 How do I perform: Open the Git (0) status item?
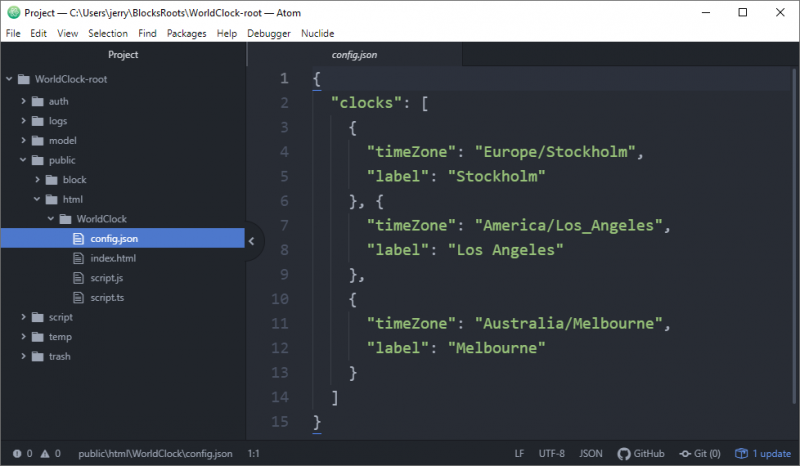(700, 453)
